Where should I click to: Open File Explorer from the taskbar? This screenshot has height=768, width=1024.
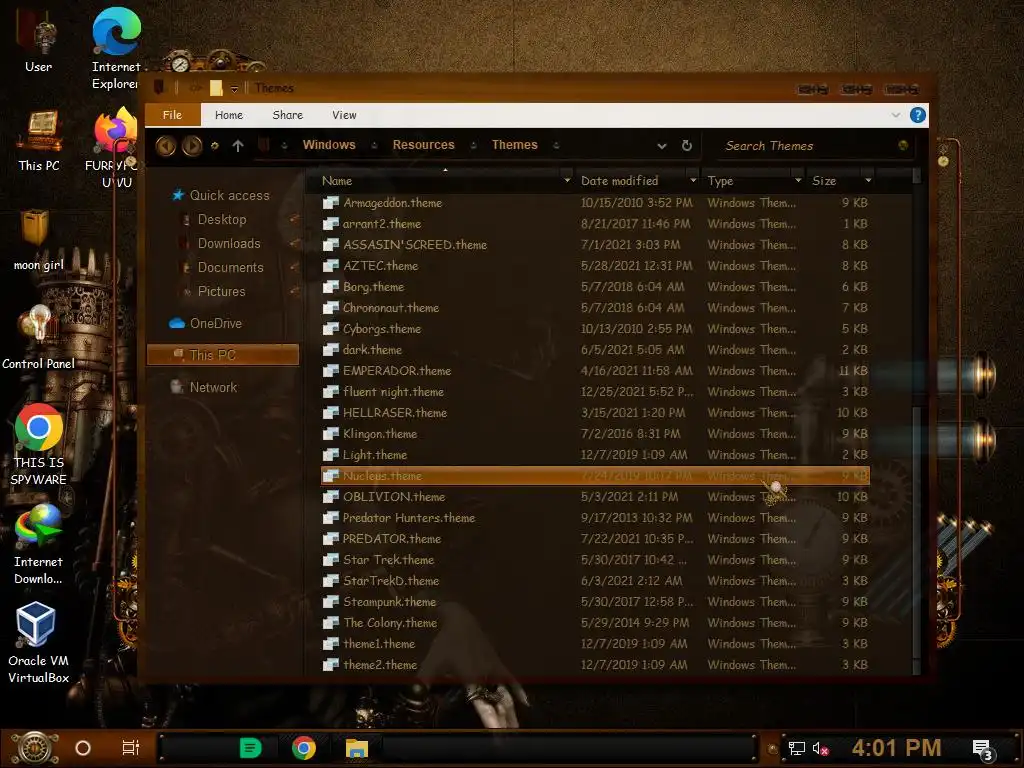coord(357,748)
